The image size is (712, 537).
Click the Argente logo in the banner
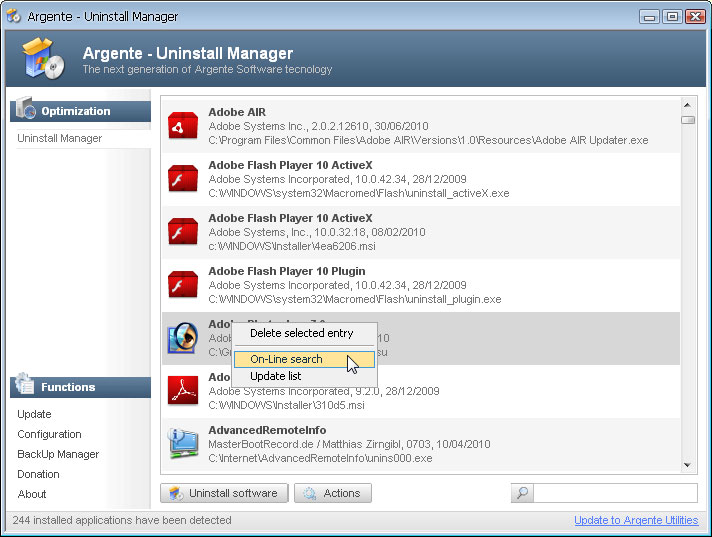coord(43,59)
